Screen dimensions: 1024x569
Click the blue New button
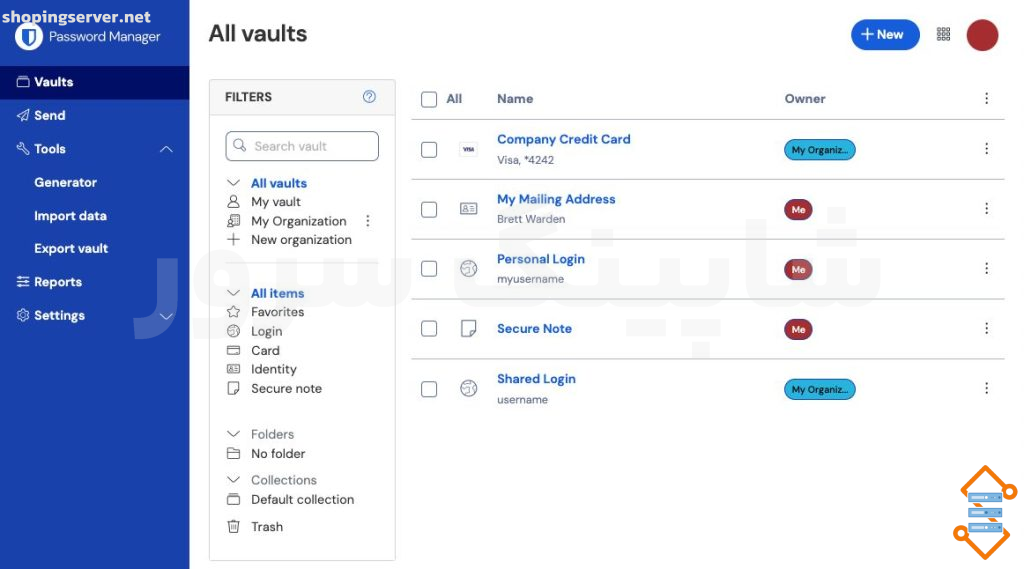pos(885,35)
